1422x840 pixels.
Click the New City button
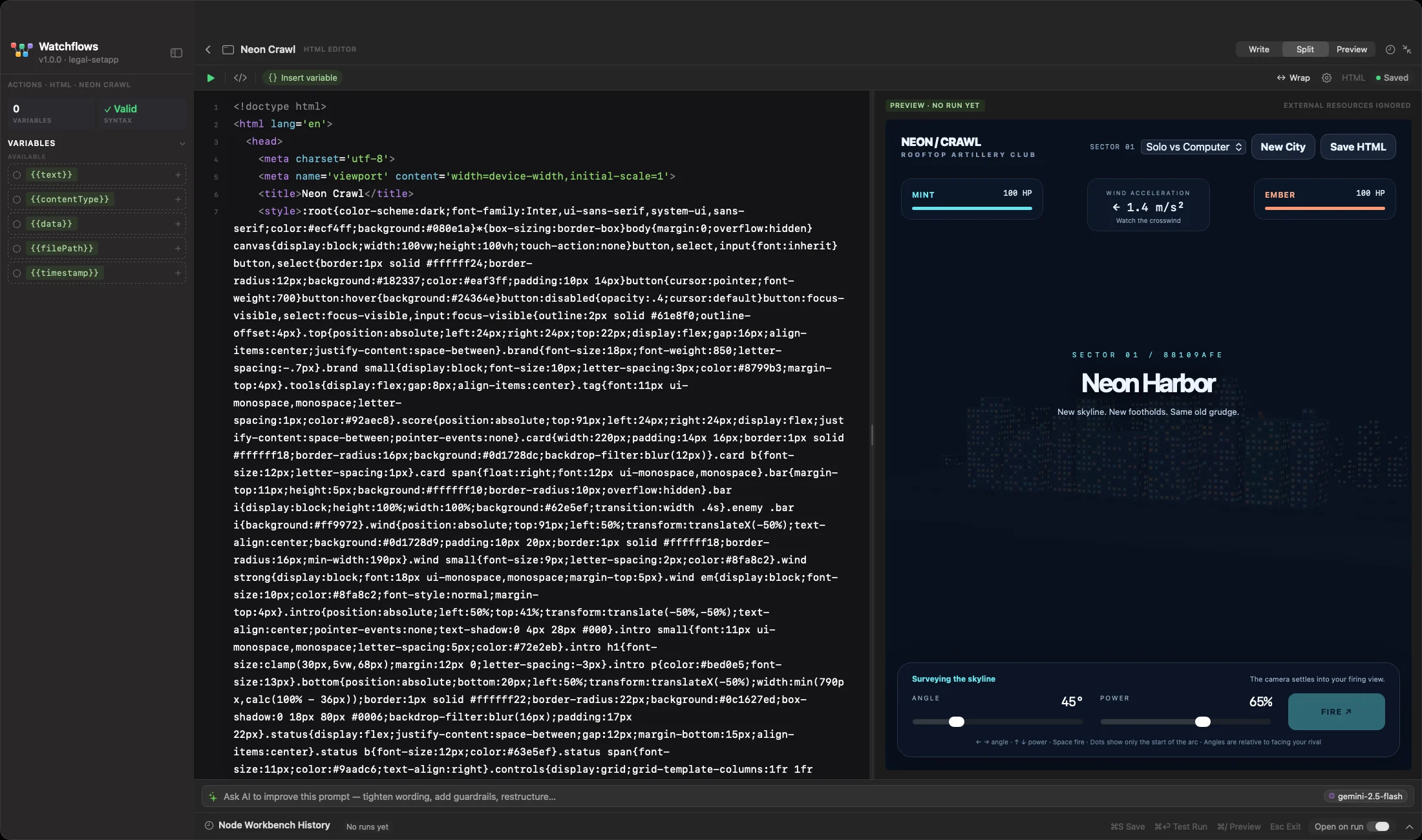point(1282,147)
